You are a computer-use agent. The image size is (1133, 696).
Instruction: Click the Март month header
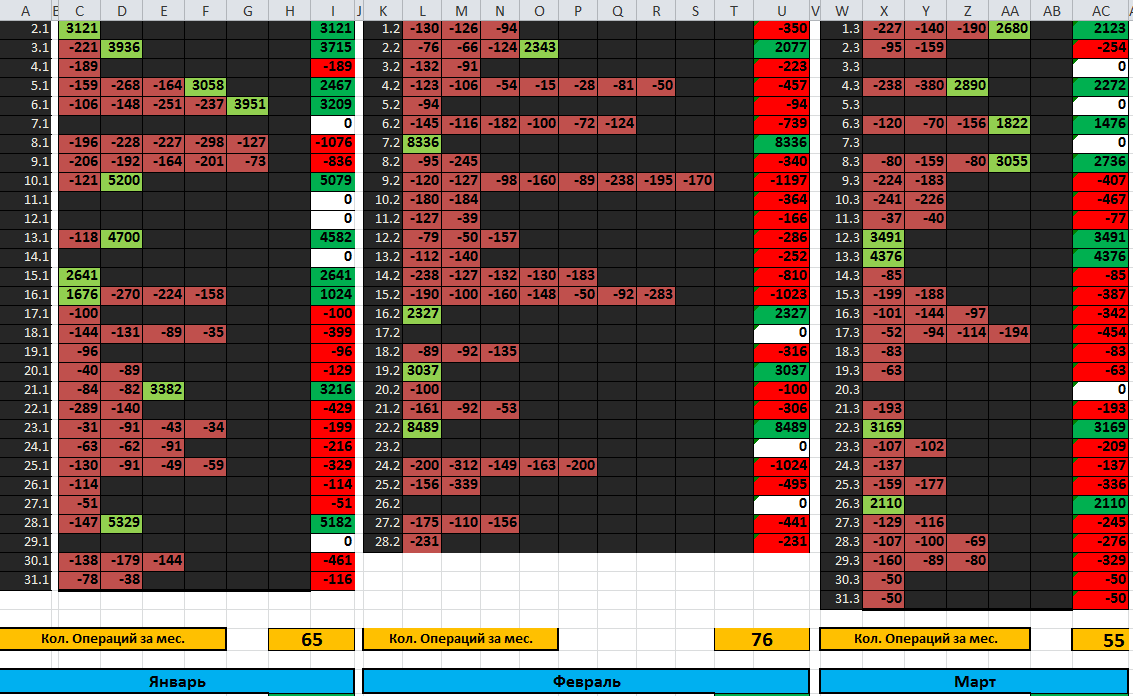[975, 681]
